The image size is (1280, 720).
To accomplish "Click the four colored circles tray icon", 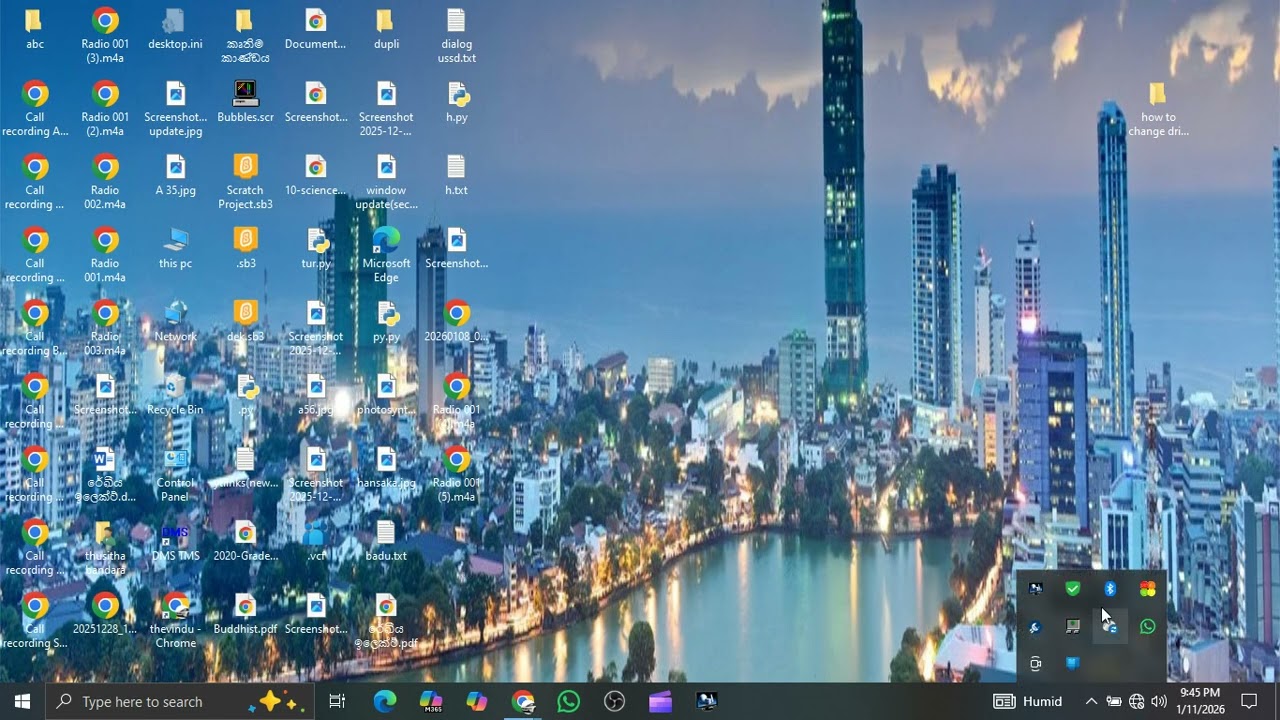I will pos(1147,589).
